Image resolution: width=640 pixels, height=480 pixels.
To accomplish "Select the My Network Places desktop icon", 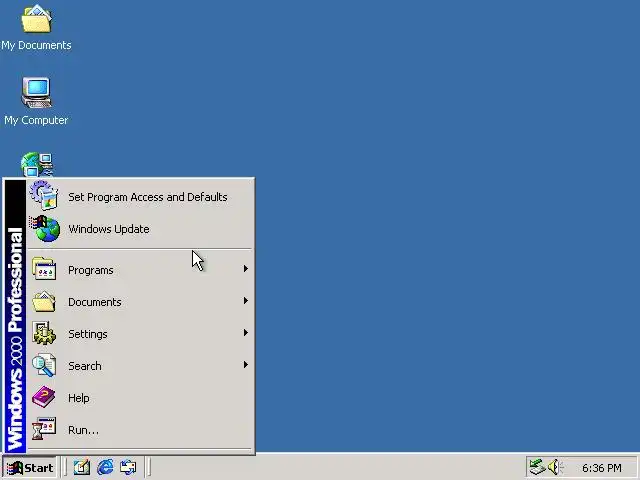I will 37,164.
